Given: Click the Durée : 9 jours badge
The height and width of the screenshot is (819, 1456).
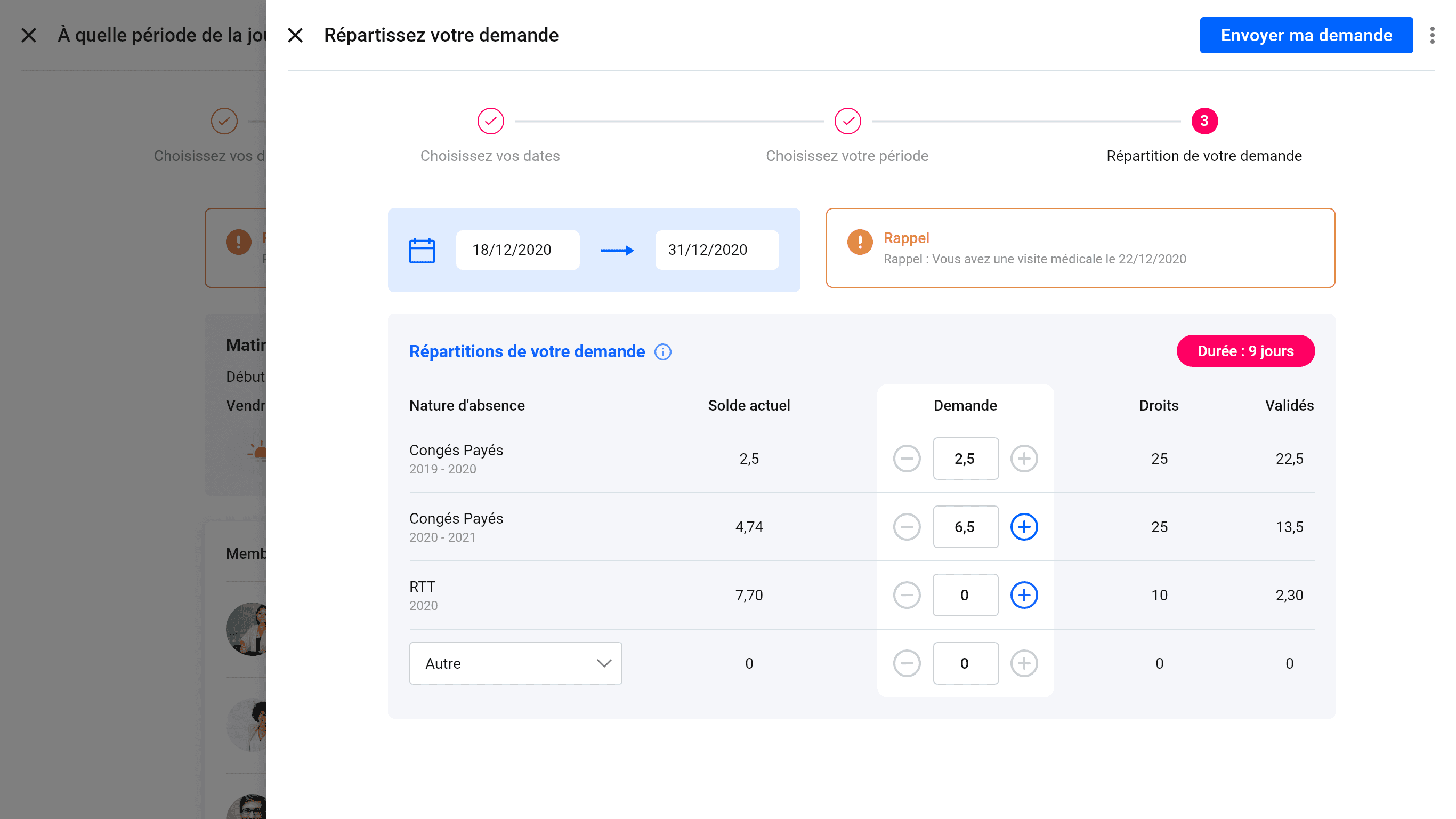Looking at the screenshot, I should coord(1245,351).
